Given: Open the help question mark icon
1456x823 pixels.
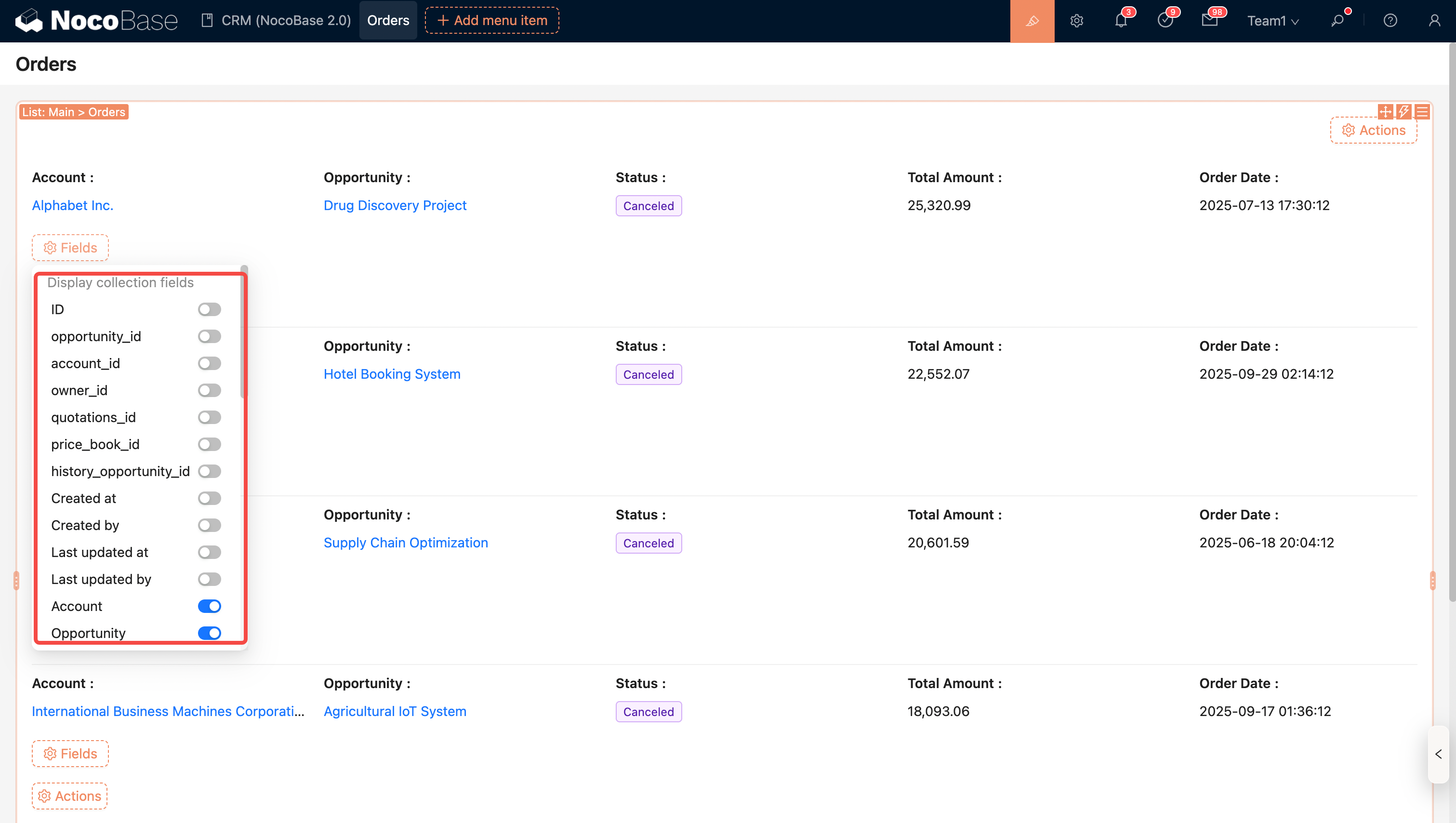Looking at the screenshot, I should (x=1390, y=21).
